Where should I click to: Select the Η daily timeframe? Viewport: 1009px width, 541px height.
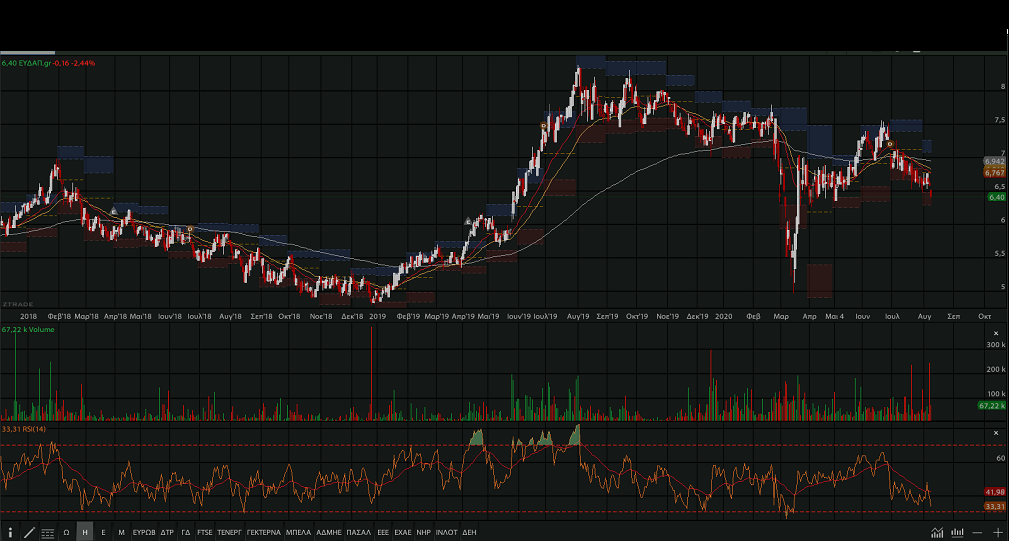(85, 533)
